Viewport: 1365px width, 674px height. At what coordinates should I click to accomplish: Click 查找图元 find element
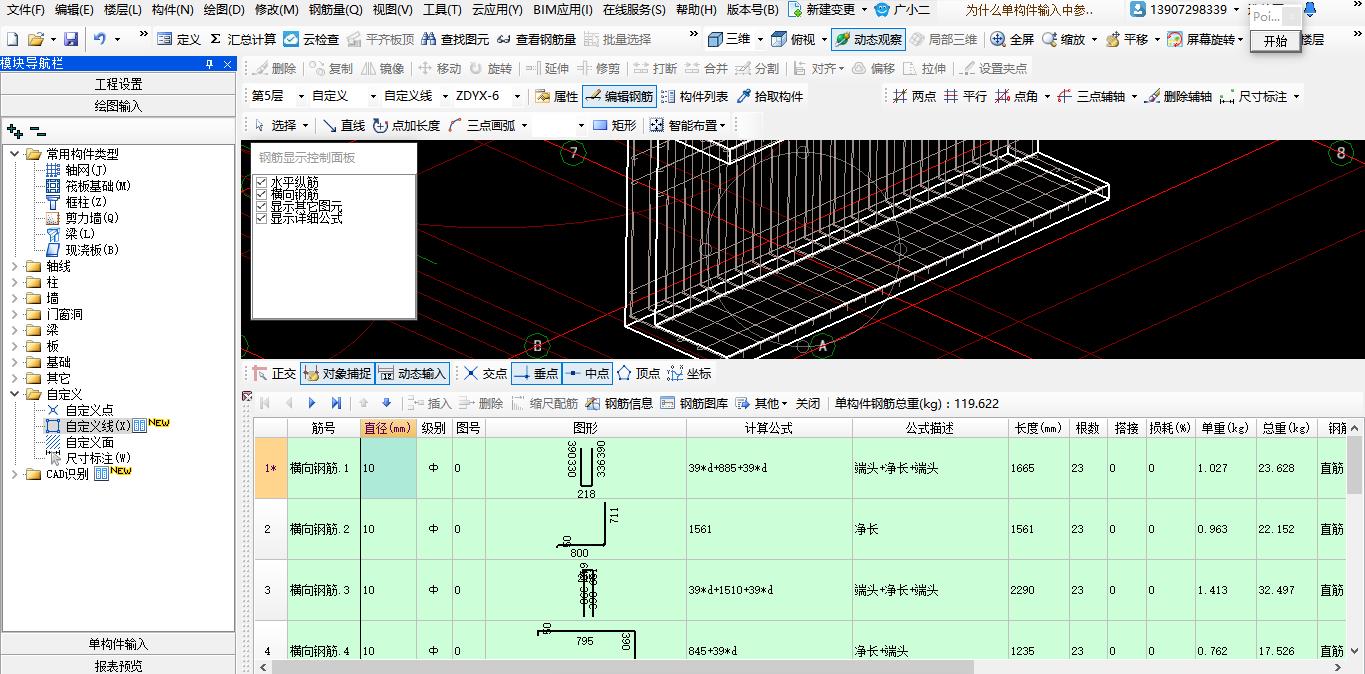click(455, 39)
